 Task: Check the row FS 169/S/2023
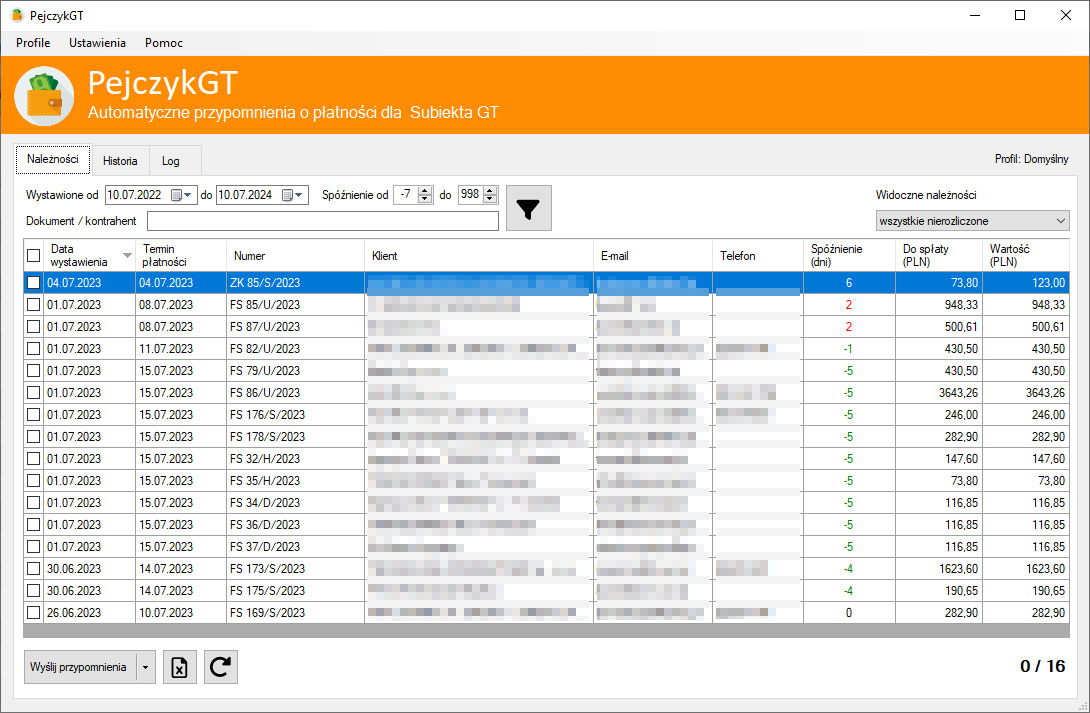click(x=33, y=613)
